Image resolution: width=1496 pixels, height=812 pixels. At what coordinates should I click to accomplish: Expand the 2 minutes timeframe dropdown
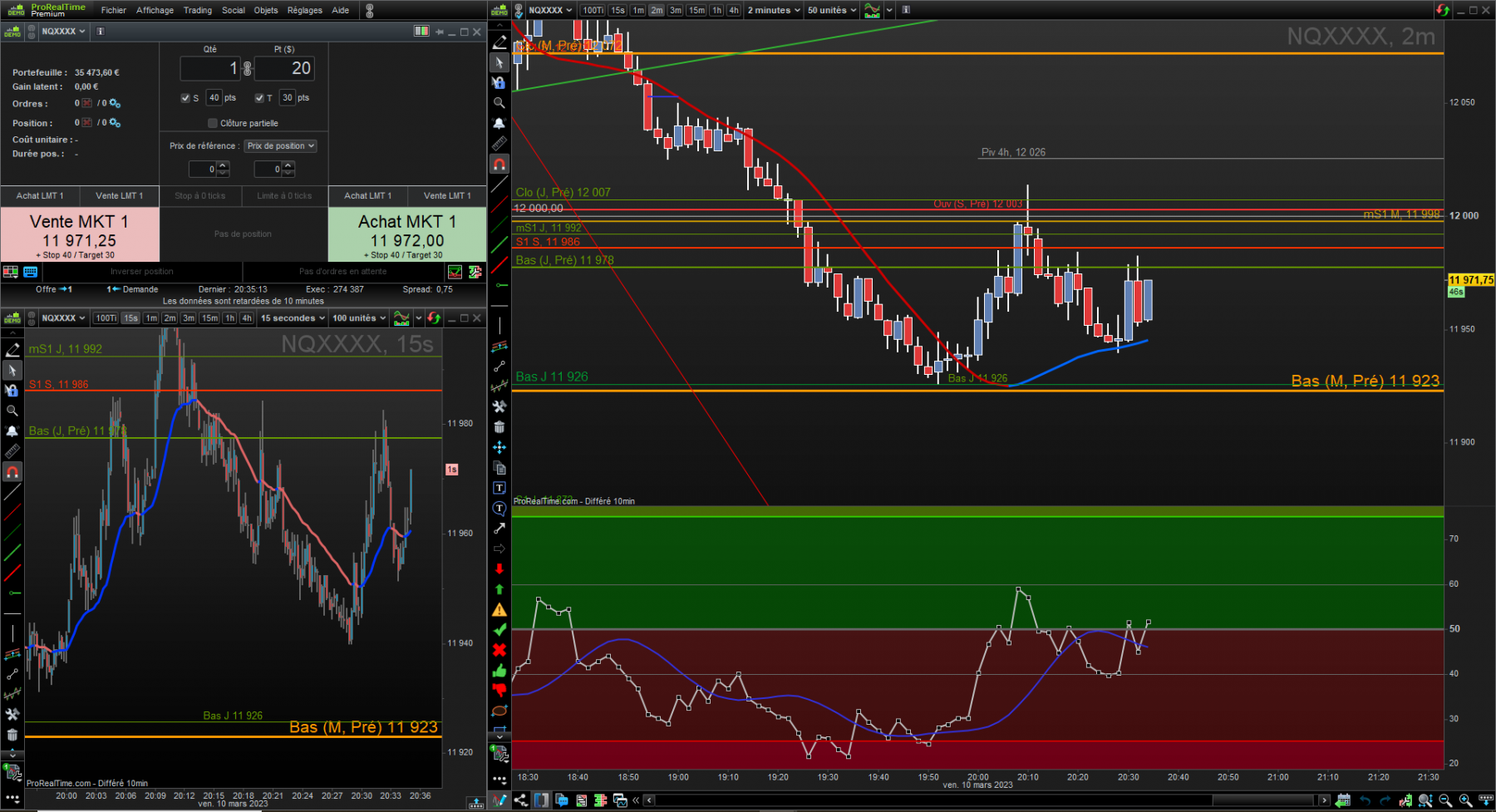coord(774,10)
